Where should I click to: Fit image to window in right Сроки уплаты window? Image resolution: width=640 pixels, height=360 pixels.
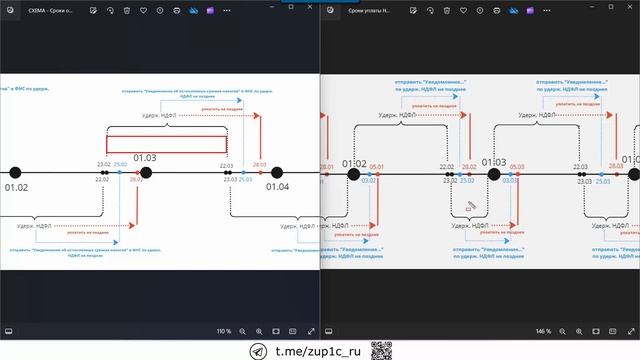596,331
